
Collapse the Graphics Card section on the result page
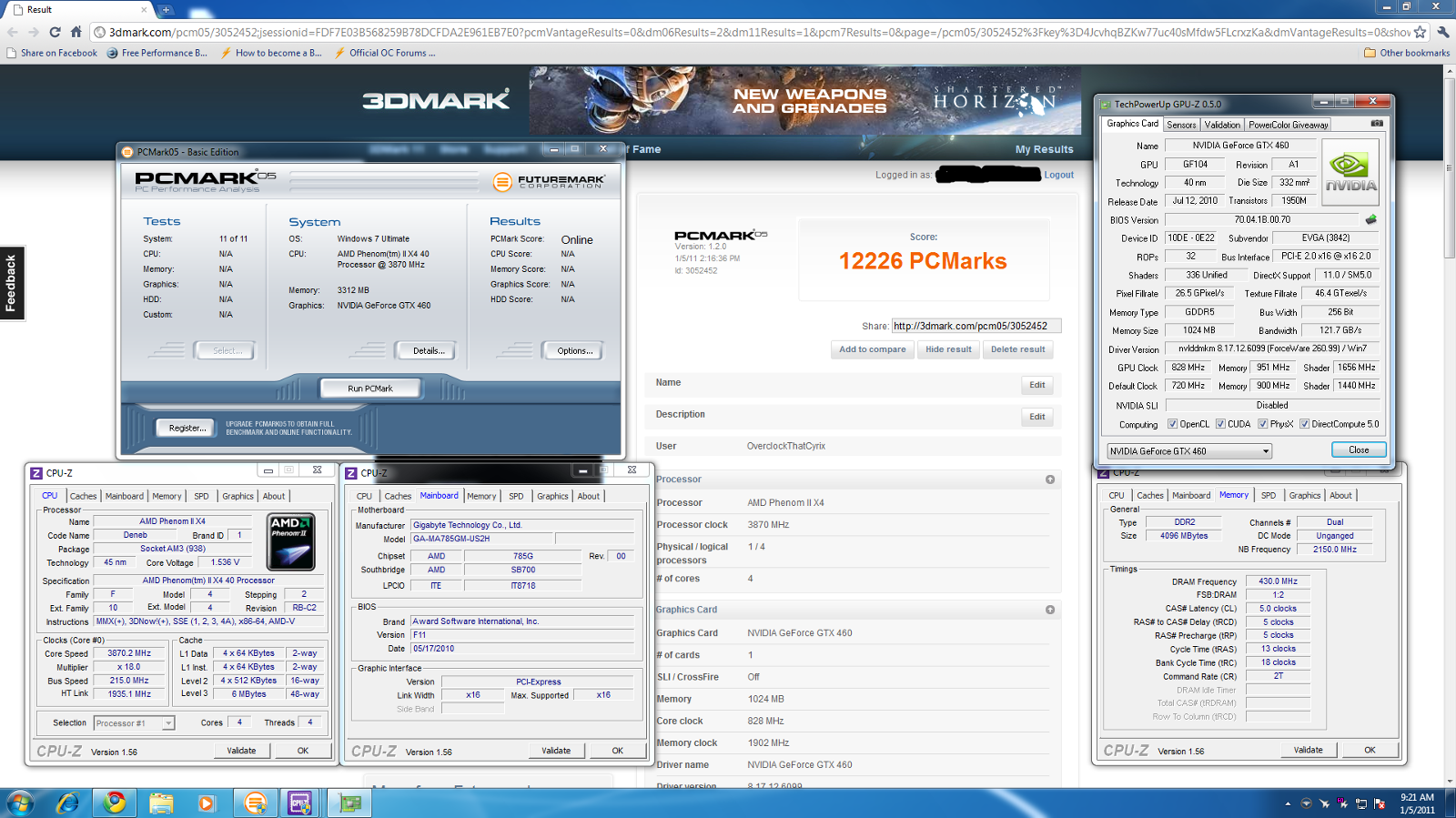(1050, 610)
